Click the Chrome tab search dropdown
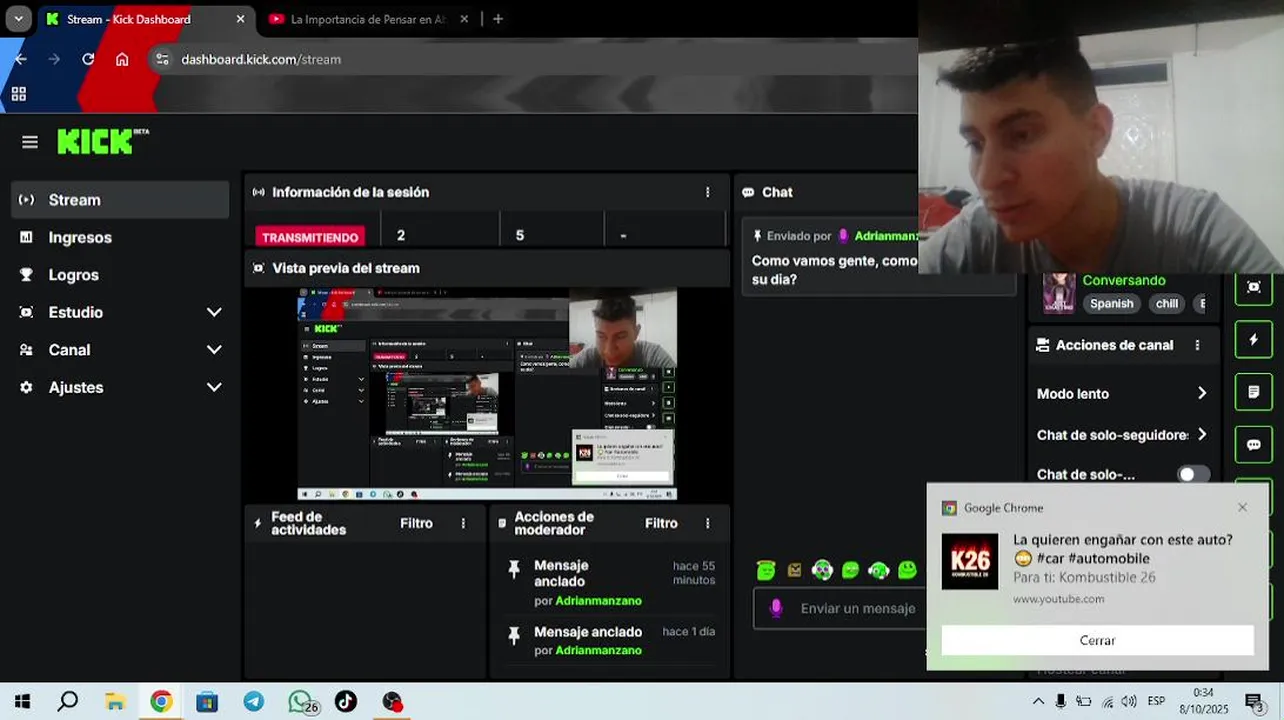The height and width of the screenshot is (720, 1284). click(x=18, y=19)
